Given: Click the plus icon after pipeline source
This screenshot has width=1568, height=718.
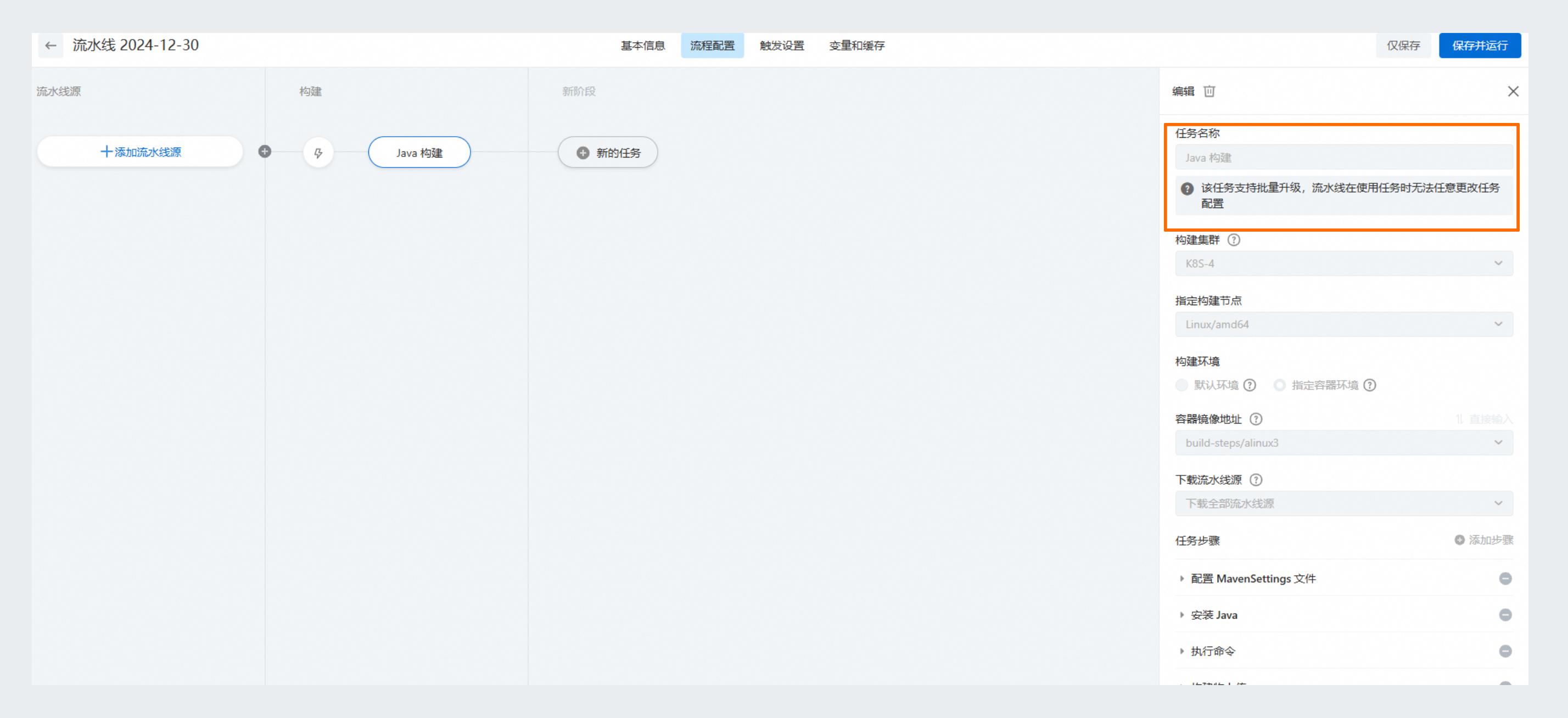Looking at the screenshot, I should [x=265, y=152].
